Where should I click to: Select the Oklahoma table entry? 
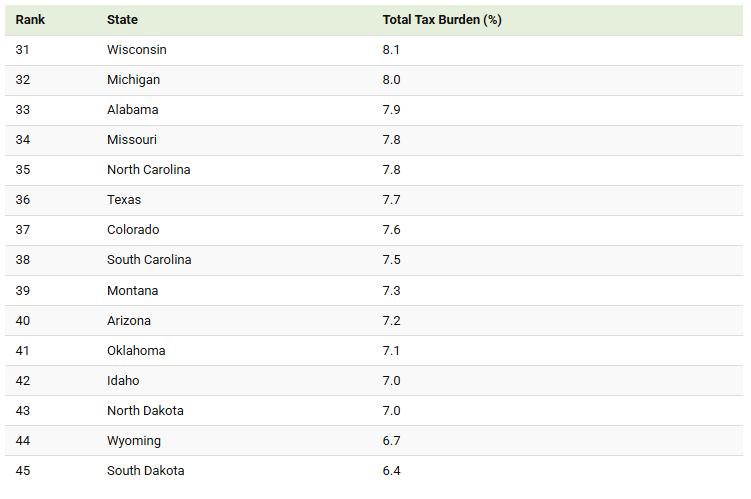click(136, 351)
